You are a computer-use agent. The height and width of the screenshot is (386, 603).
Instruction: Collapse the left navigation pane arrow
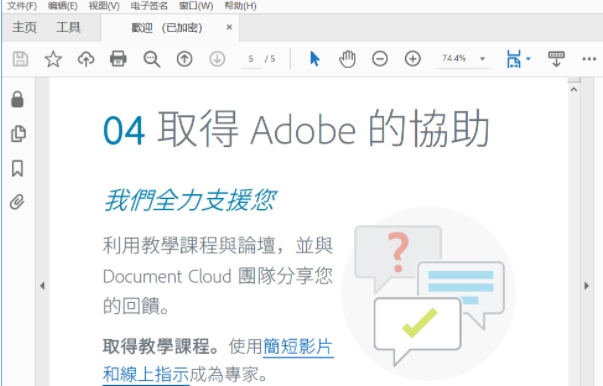point(42,286)
